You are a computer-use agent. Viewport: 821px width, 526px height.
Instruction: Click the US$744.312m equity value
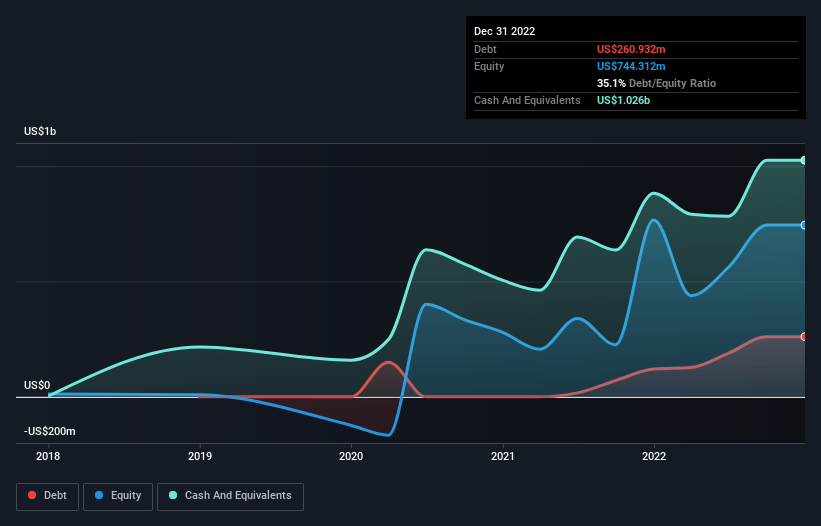631,66
